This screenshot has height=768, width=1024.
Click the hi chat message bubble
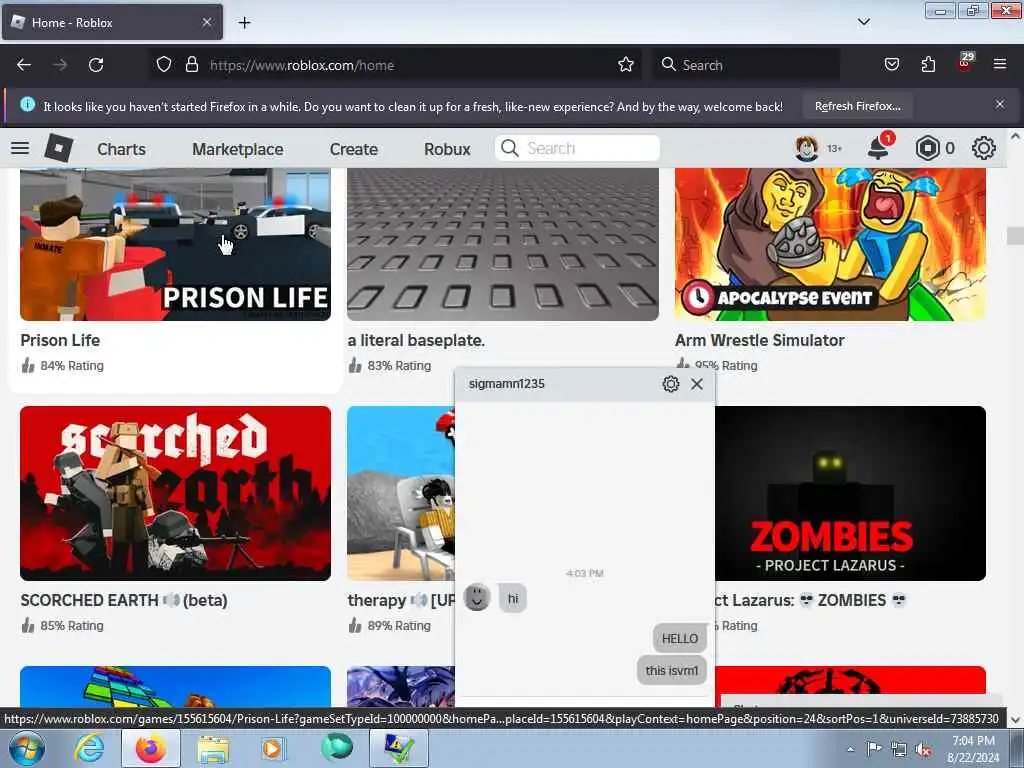click(x=513, y=598)
